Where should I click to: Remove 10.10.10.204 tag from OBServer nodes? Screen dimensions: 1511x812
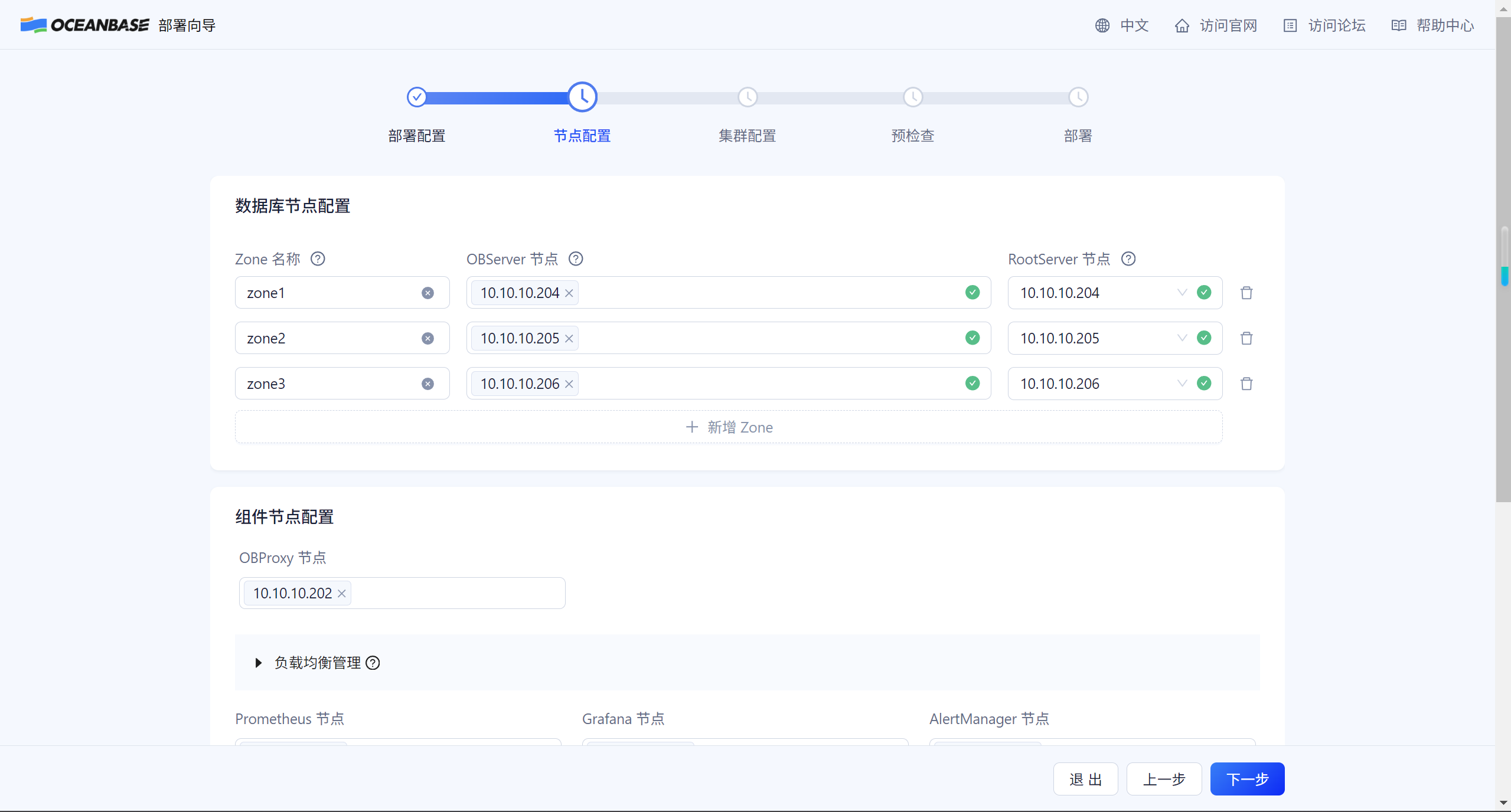click(569, 293)
